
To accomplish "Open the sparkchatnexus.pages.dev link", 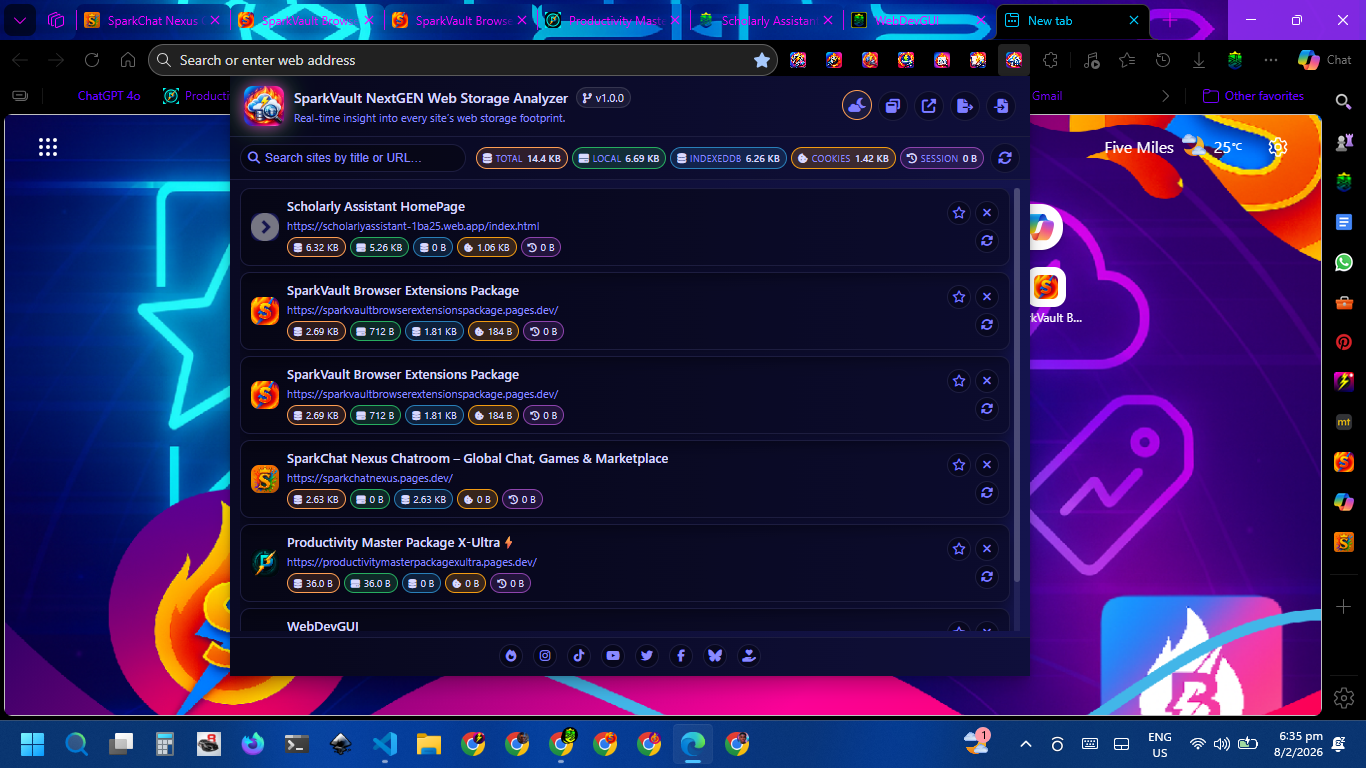I will [x=369, y=478].
